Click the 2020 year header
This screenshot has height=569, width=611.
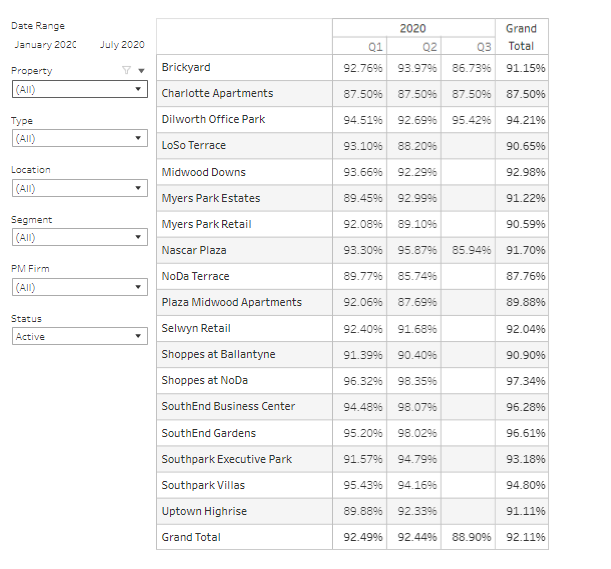412,29
